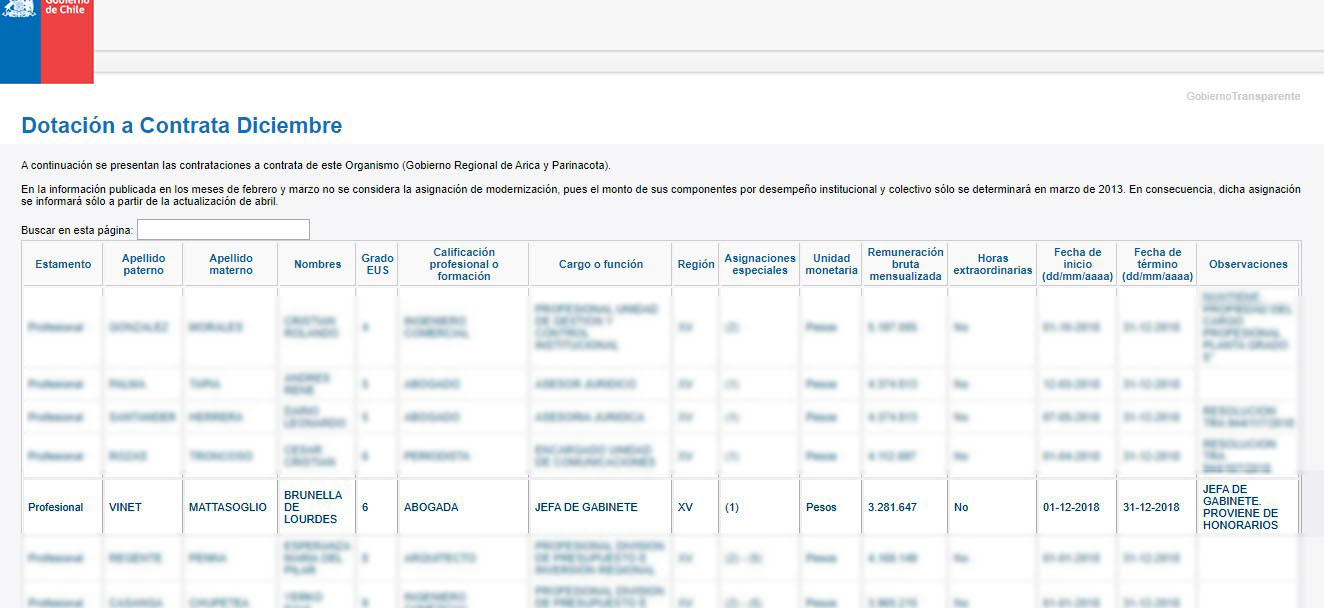Click the Apellido paterno column header
Screen dimensions: 1324x608
click(143, 264)
